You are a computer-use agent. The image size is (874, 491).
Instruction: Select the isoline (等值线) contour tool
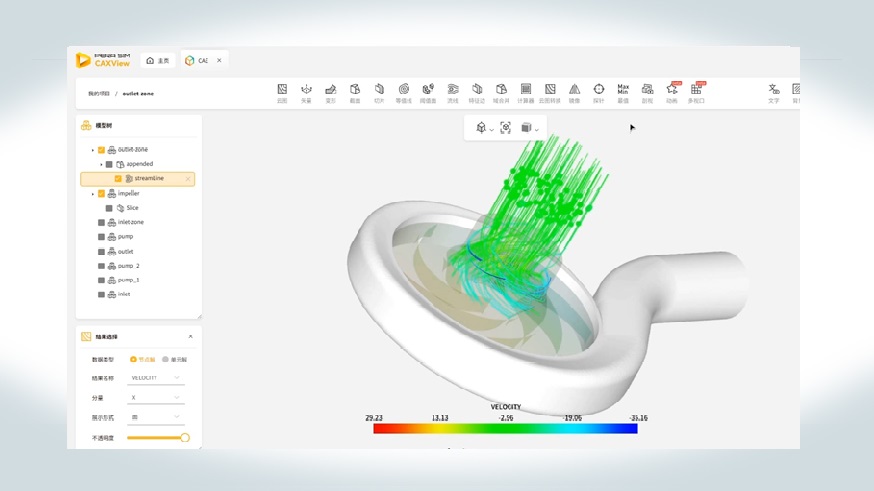point(403,93)
